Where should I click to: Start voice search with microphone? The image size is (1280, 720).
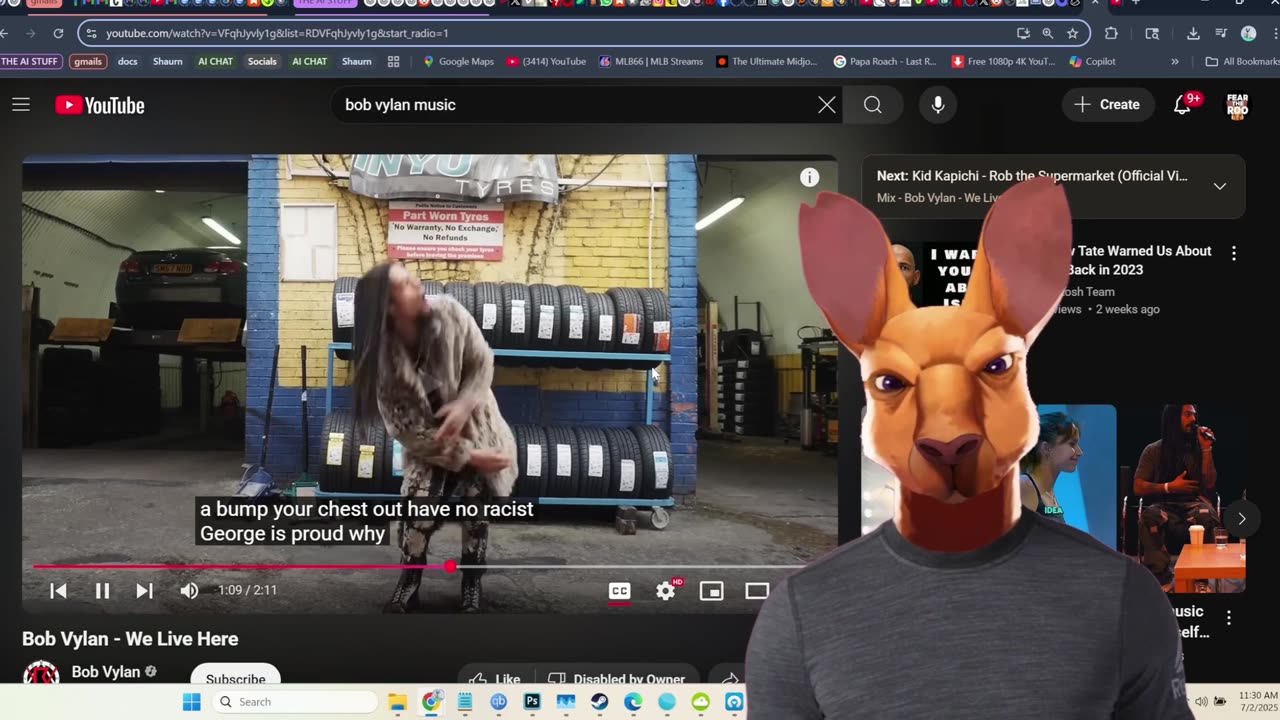pos(938,105)
